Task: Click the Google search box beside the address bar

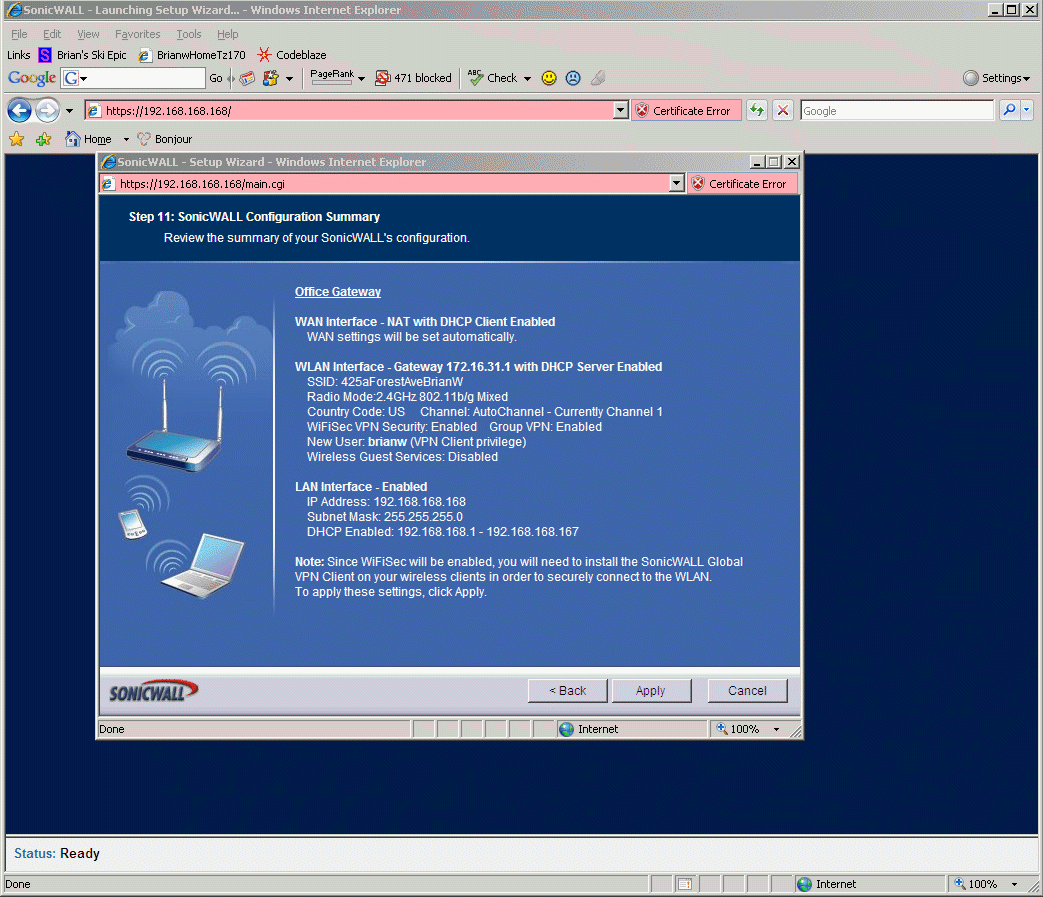Action: click(897, 110)
